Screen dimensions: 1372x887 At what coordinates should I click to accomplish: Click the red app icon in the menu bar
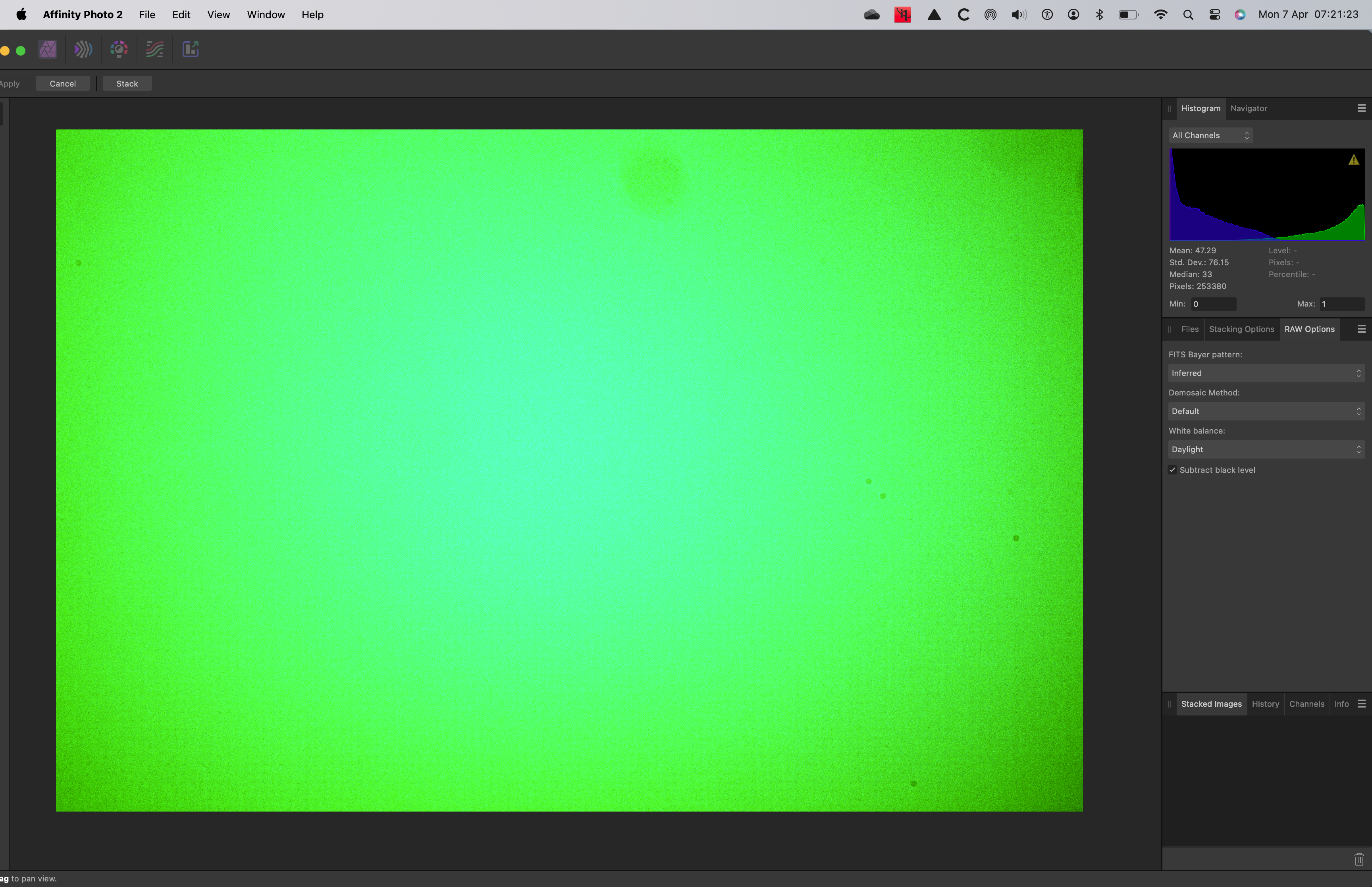[x=903, y=14]
